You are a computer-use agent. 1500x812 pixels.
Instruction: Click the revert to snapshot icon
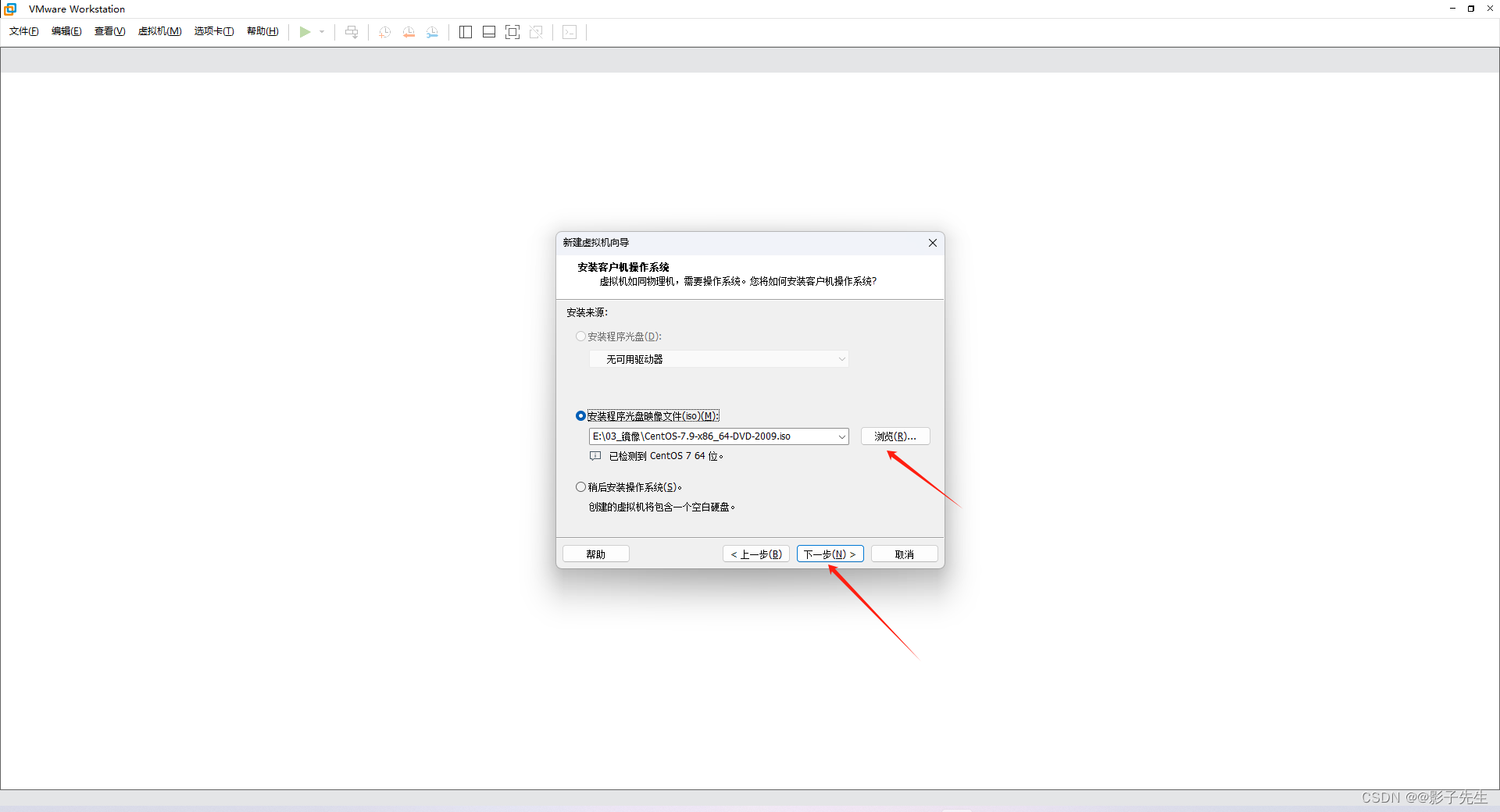pos(409,32)
